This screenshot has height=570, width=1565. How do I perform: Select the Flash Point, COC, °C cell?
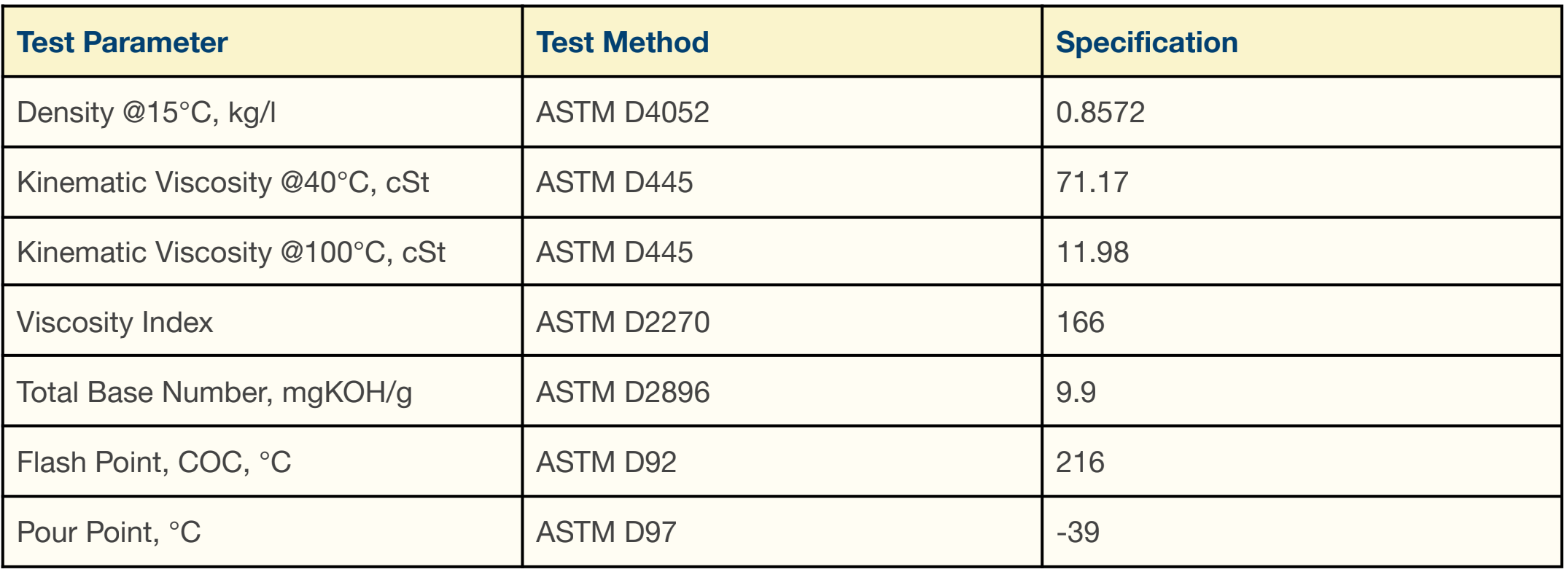(262, 462)
